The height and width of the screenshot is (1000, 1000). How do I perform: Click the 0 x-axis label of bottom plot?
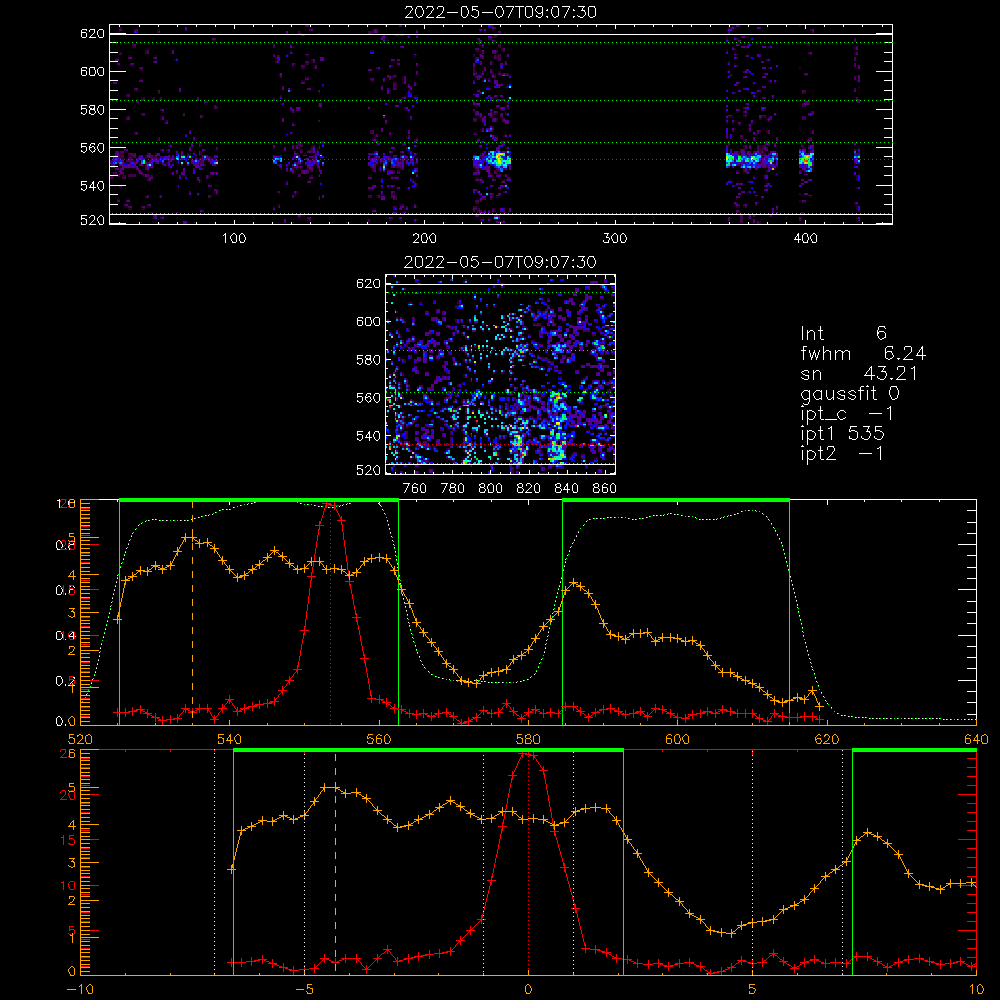(x=528, y=989)
